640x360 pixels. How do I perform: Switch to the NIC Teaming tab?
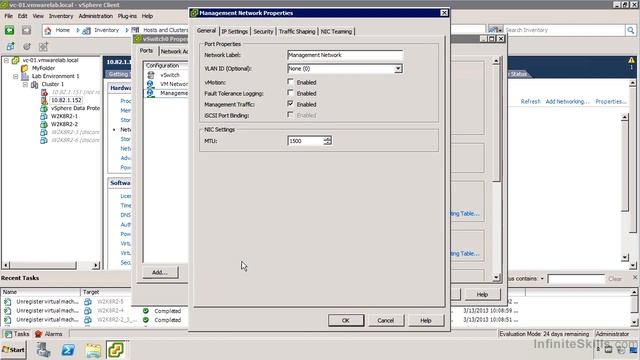point(336,31)
